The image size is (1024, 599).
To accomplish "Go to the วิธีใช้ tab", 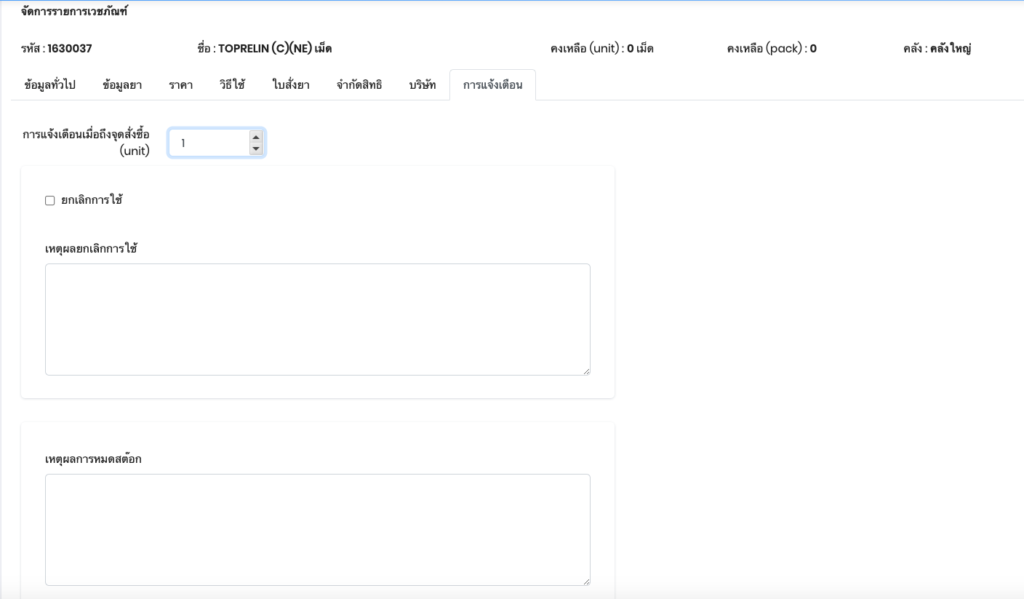I will tap(233, 85).
